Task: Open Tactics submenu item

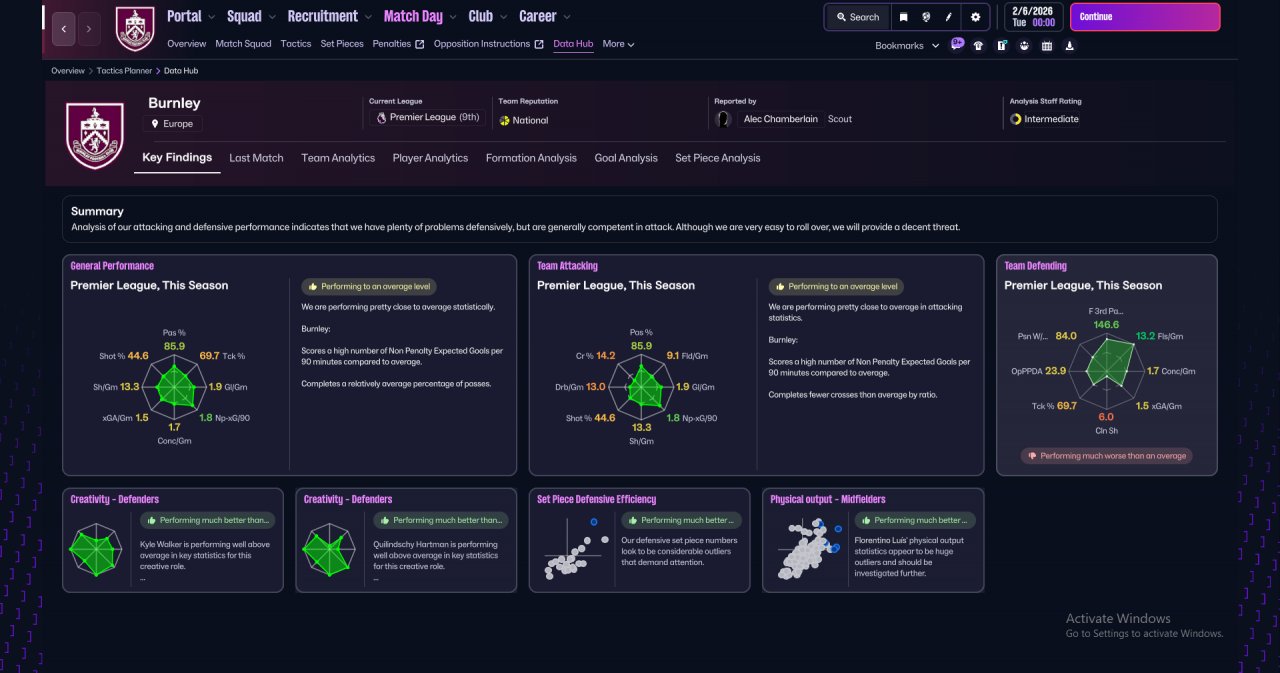Action: click(x=296, y=44)
